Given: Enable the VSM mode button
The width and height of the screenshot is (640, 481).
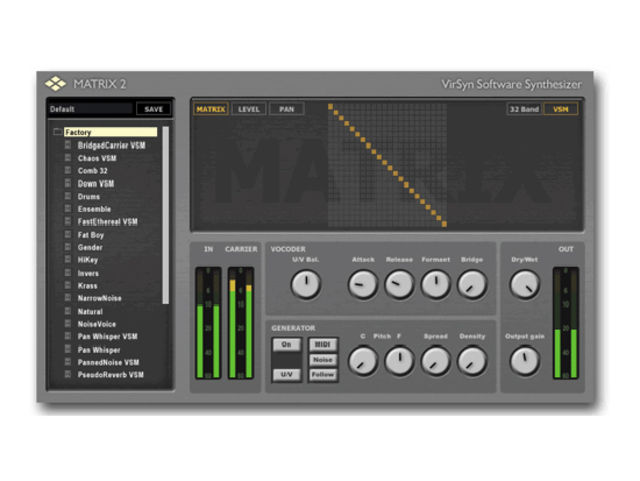Looking at the screenshot, I should click(x=561, y=109).
